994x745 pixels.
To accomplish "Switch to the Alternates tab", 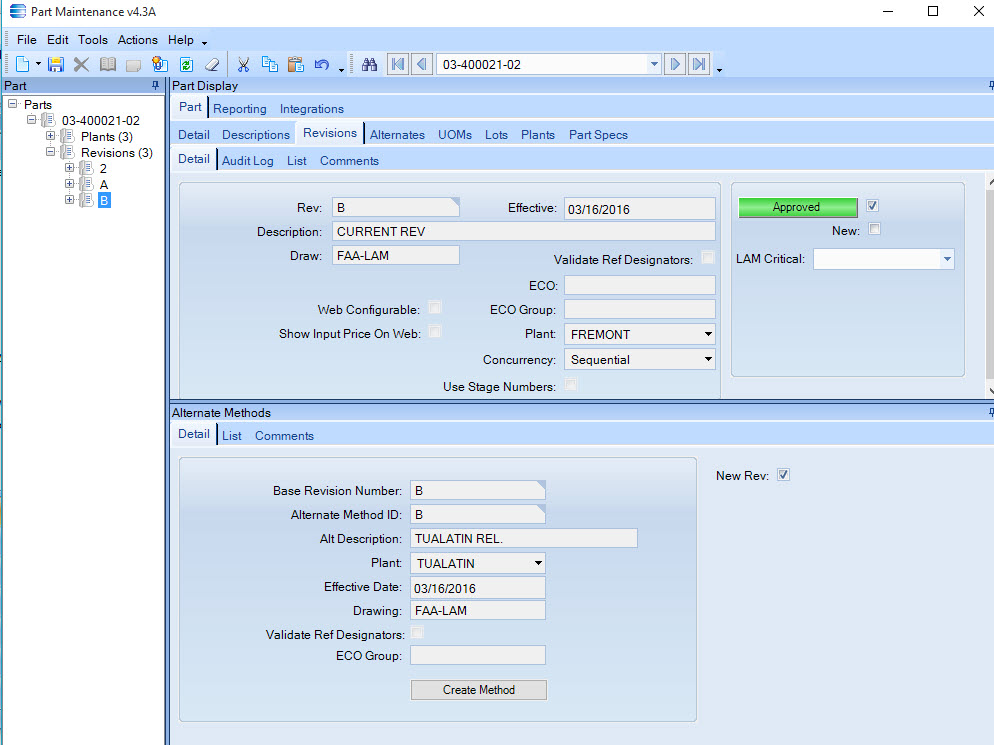I will (x=397, y=133).
